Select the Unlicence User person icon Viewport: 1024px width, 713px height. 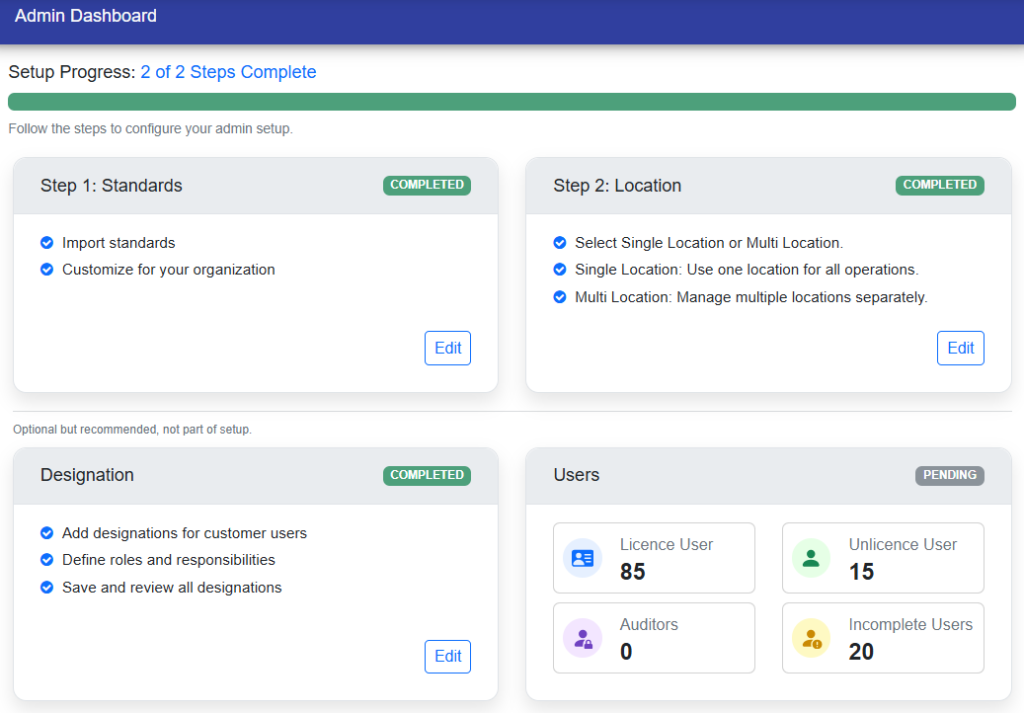(811, 558)
